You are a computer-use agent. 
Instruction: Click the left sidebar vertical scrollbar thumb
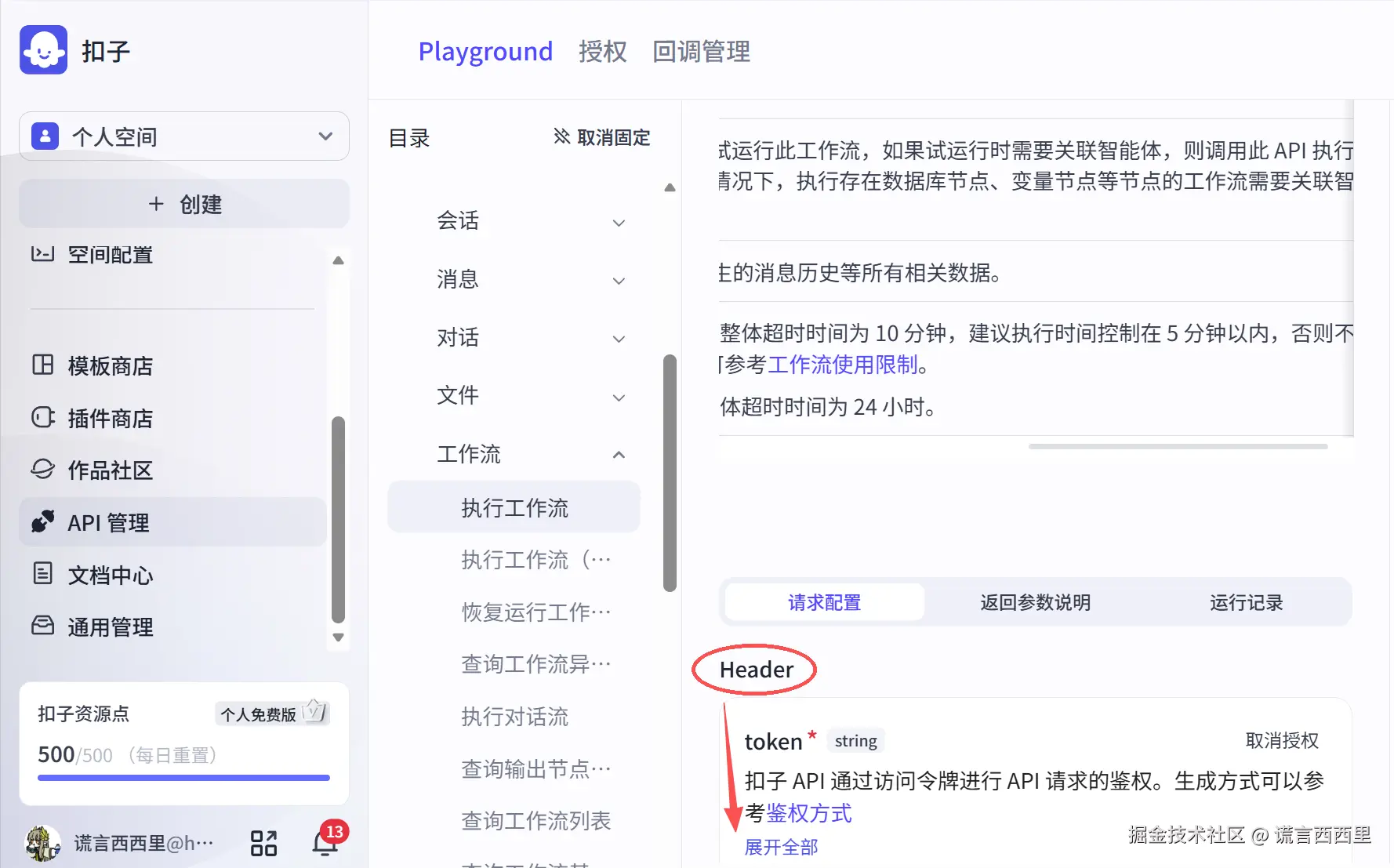[x=338, y=519]
